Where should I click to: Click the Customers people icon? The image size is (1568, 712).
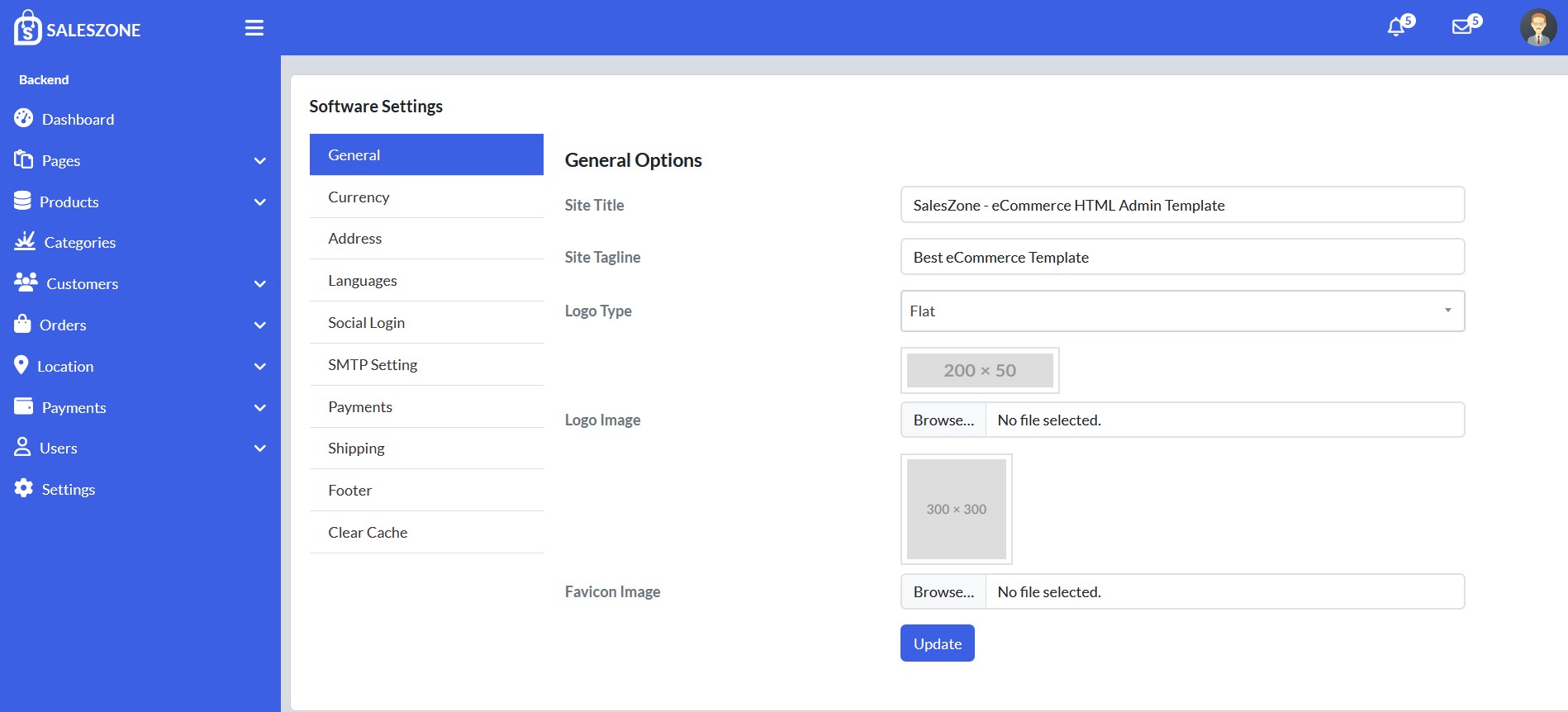[x=26, y=282]
